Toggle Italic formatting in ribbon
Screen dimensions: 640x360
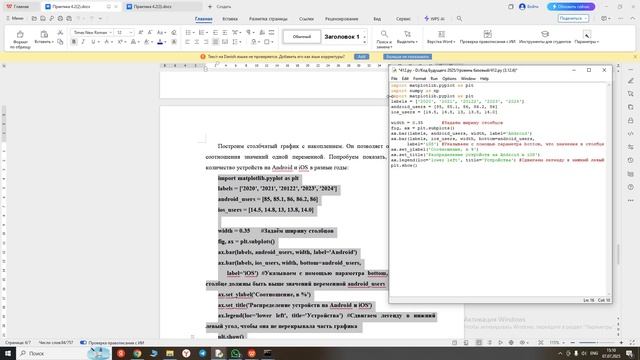point(83,42)
